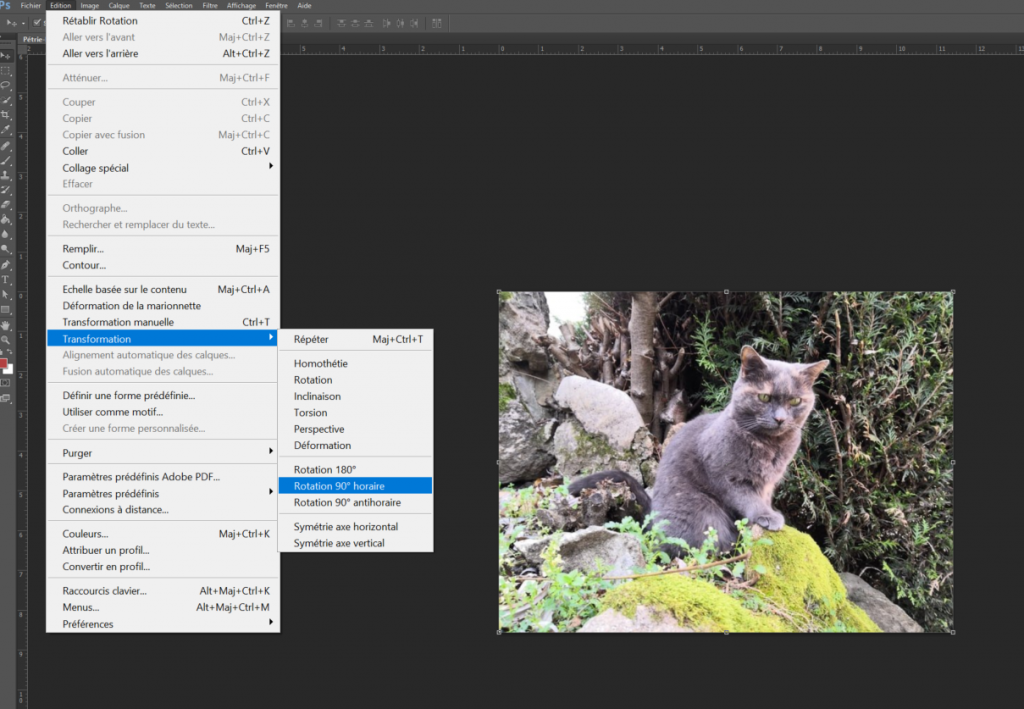
Task: Select the Eraser tool
Action: (6, 204)
